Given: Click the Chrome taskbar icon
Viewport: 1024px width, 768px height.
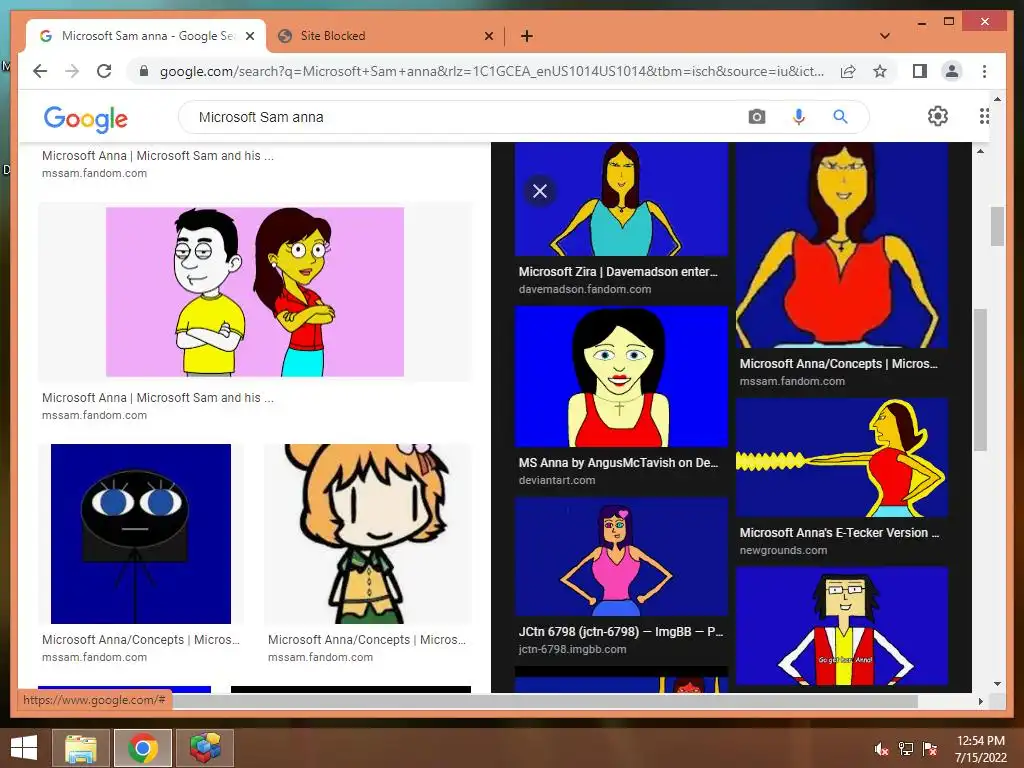Looking at the screenshot, I should (143, 748).
